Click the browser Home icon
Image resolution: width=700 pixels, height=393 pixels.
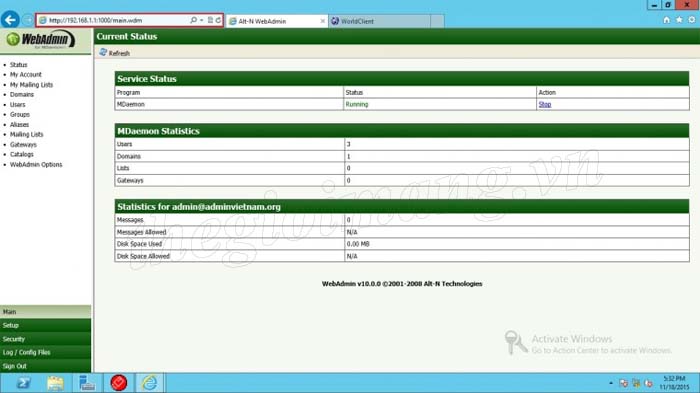click(x=666, y=20)
